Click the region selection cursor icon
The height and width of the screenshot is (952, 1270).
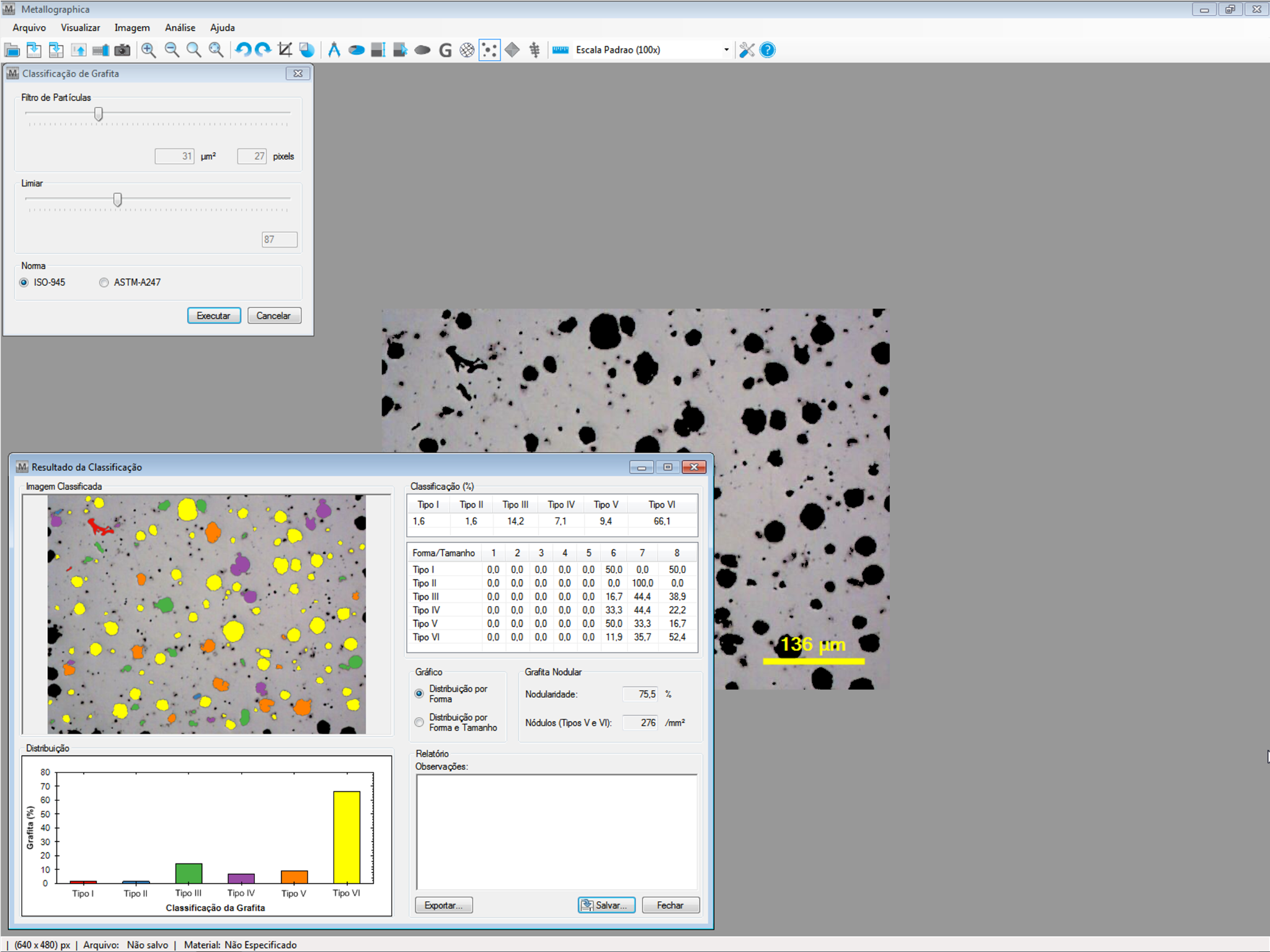coord(401,50)
